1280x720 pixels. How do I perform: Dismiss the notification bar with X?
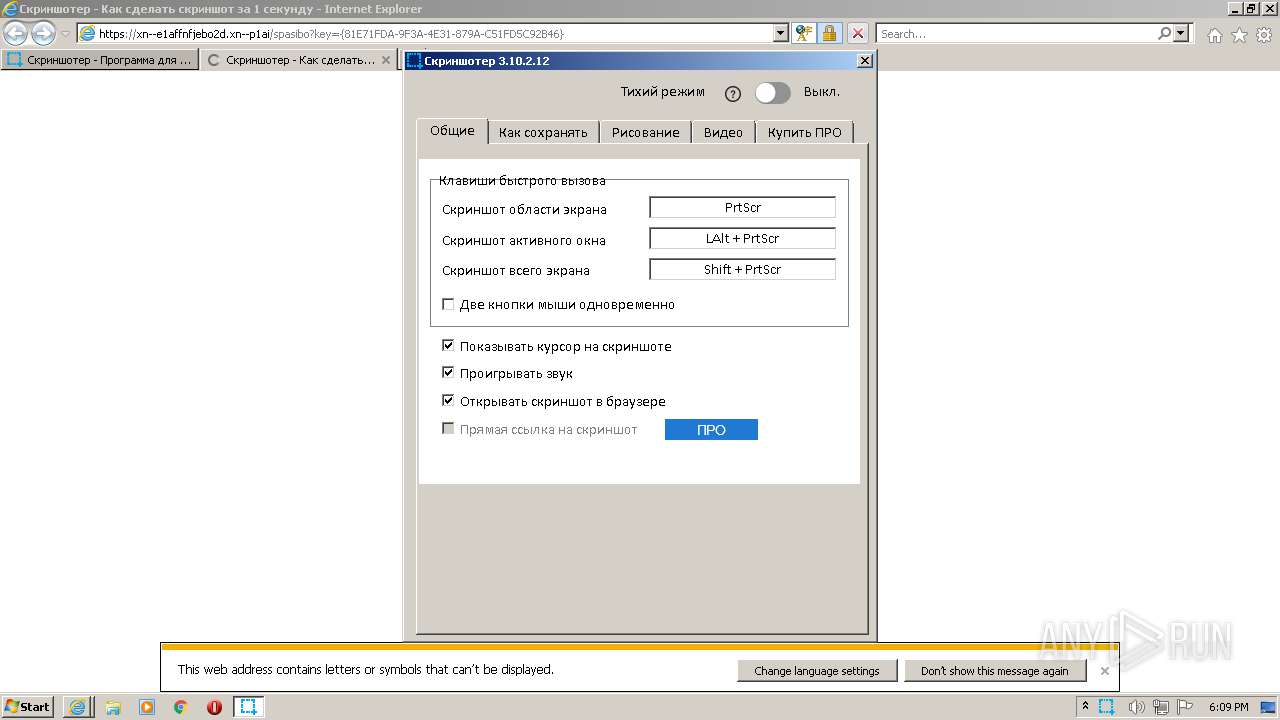[1105, 671]
